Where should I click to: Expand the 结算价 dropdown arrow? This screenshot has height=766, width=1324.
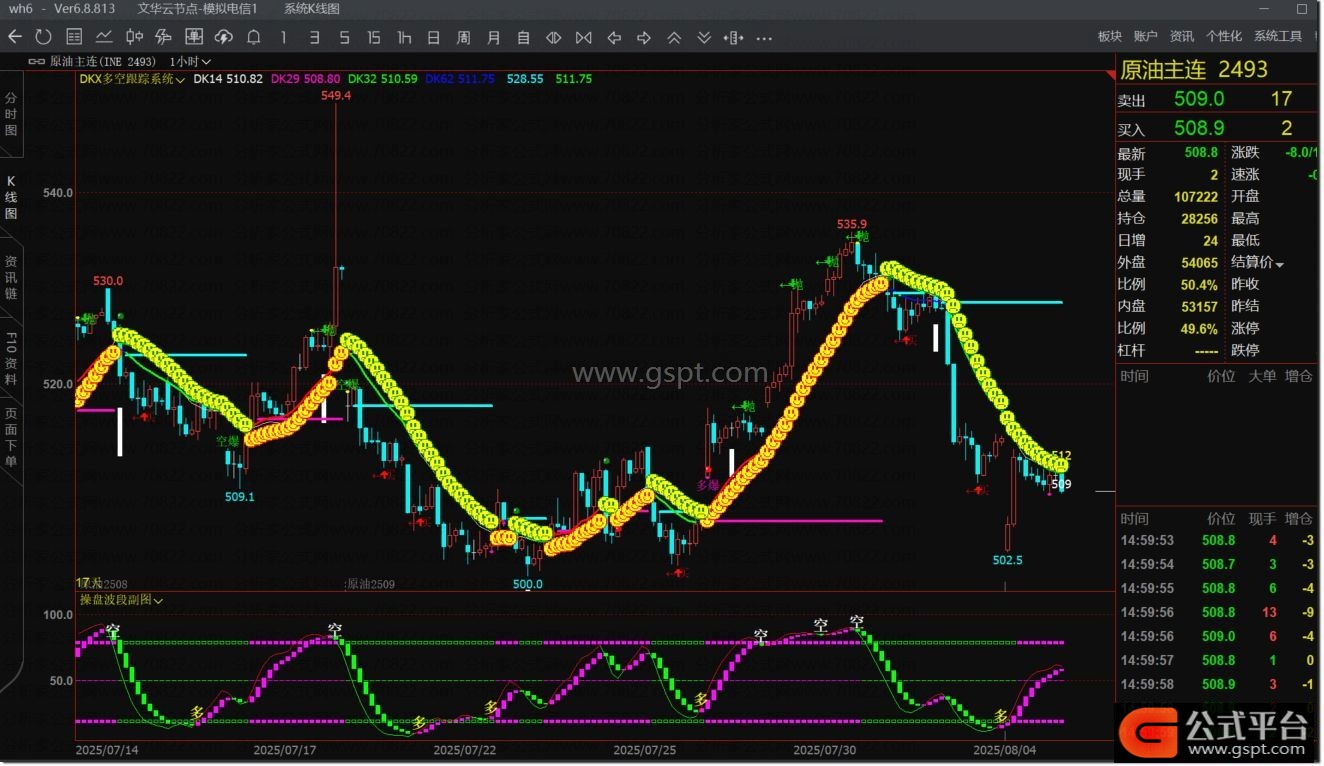1279,264
